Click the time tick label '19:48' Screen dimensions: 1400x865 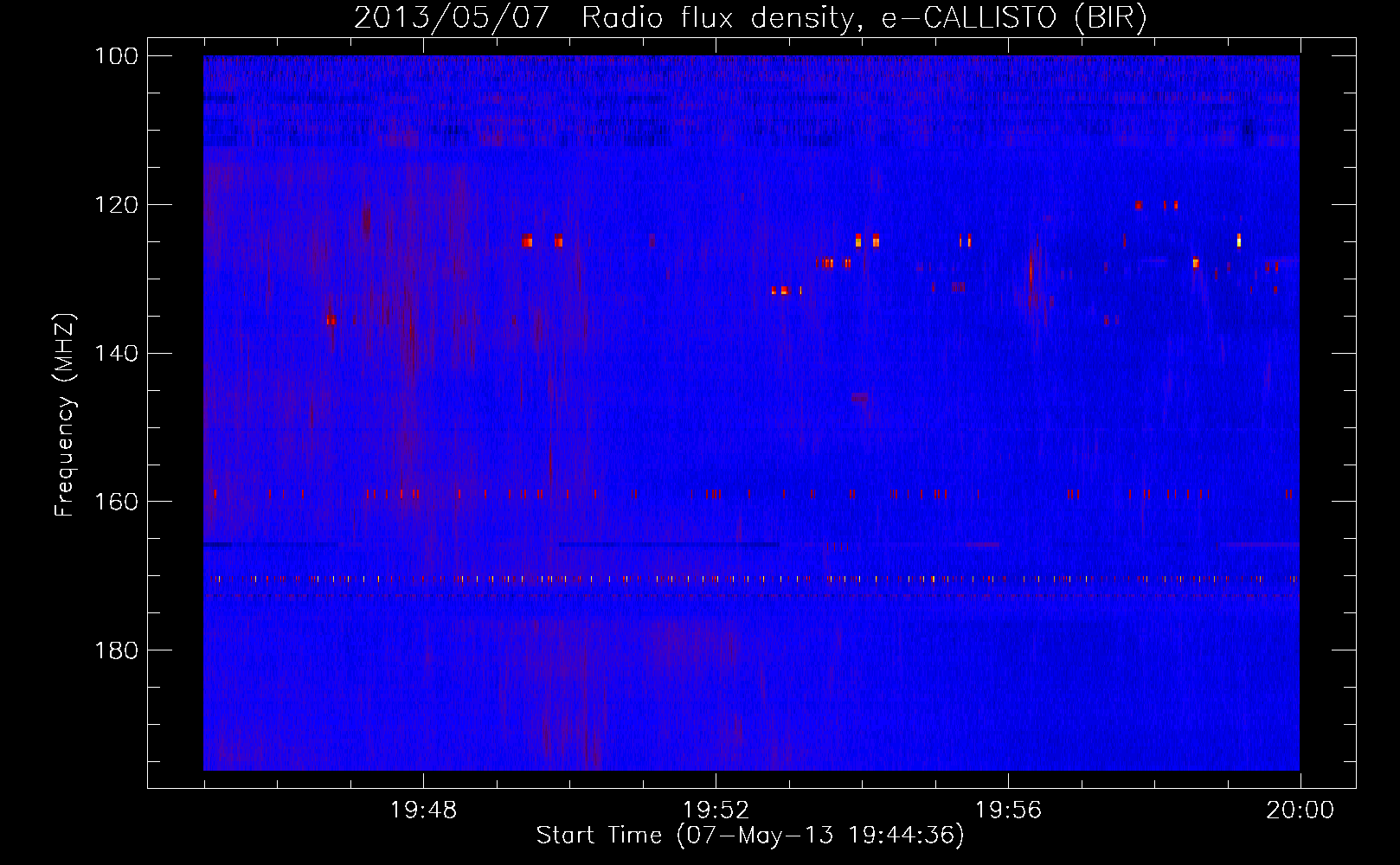pyautogui.click(x=423, y=811)
